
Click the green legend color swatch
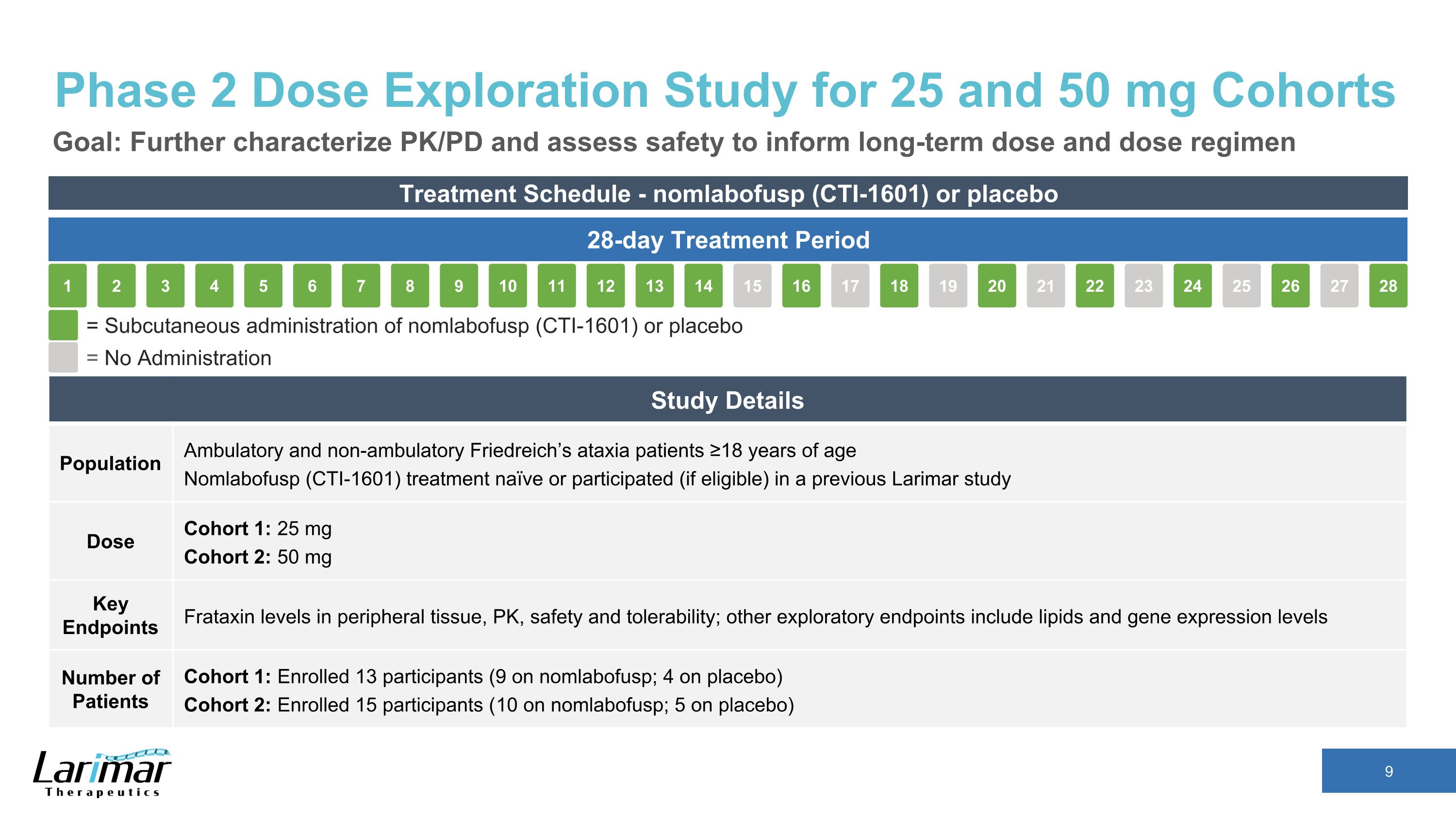[x=63, y=324]
